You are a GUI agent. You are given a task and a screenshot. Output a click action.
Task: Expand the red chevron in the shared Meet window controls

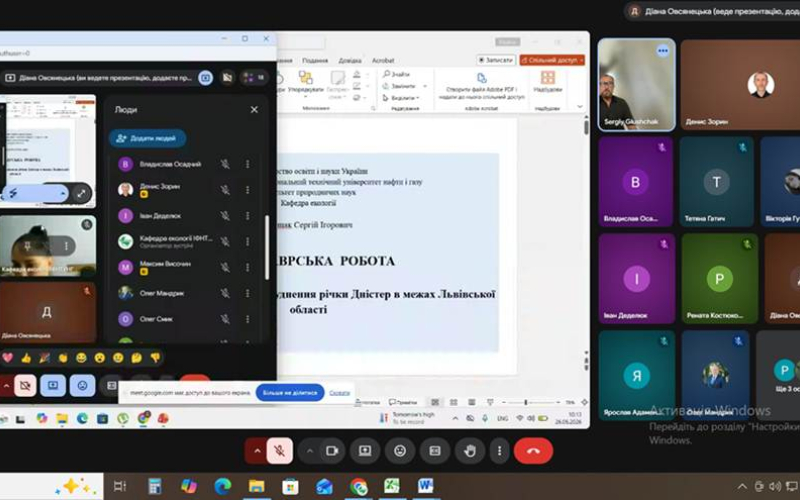(6, 386)
